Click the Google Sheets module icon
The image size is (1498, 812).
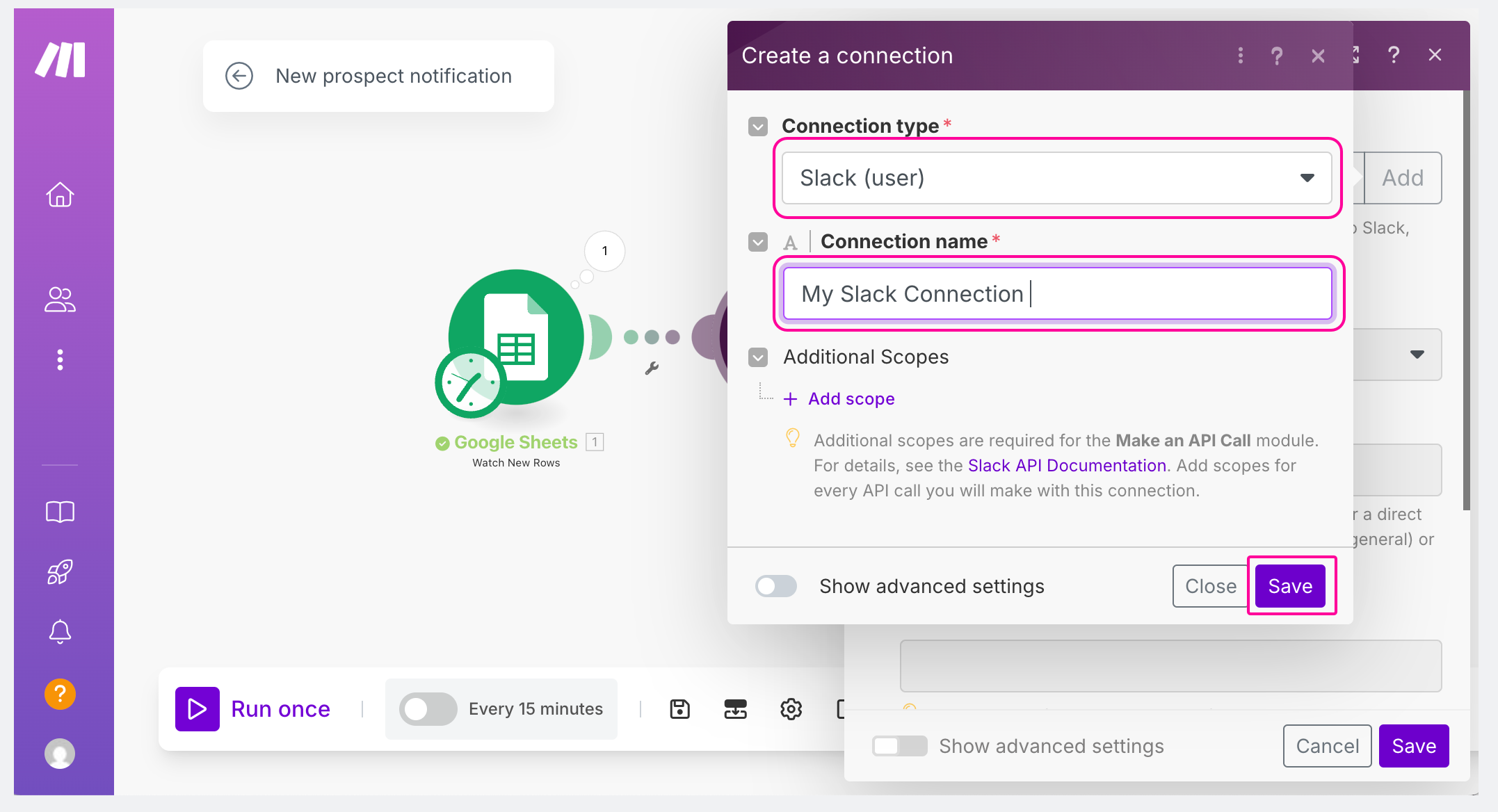(515, 338)
